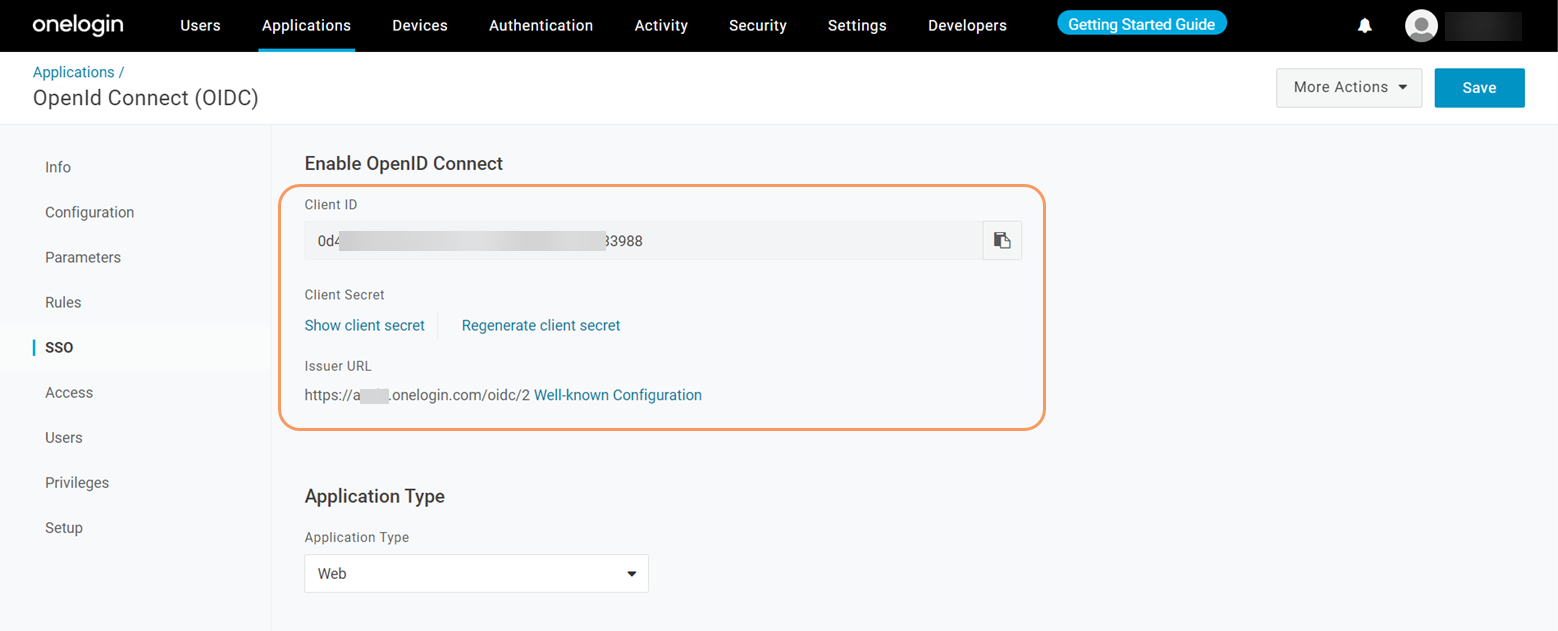Switch to the Info sidebar tab
1558x631 pixels.
click(58, 167)
